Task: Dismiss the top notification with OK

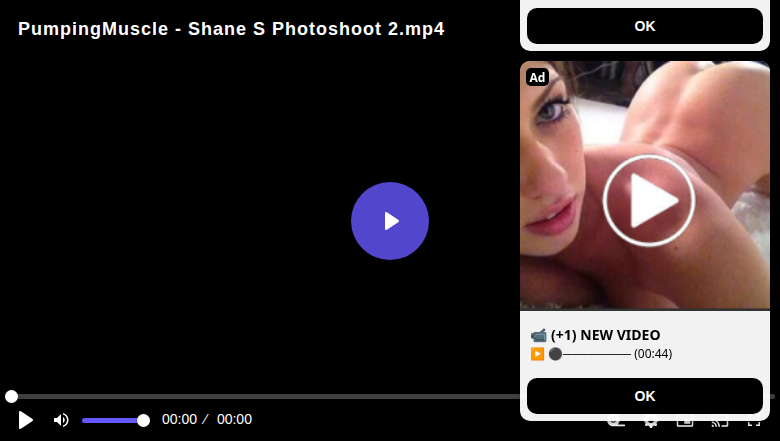Action: [645, 26]
